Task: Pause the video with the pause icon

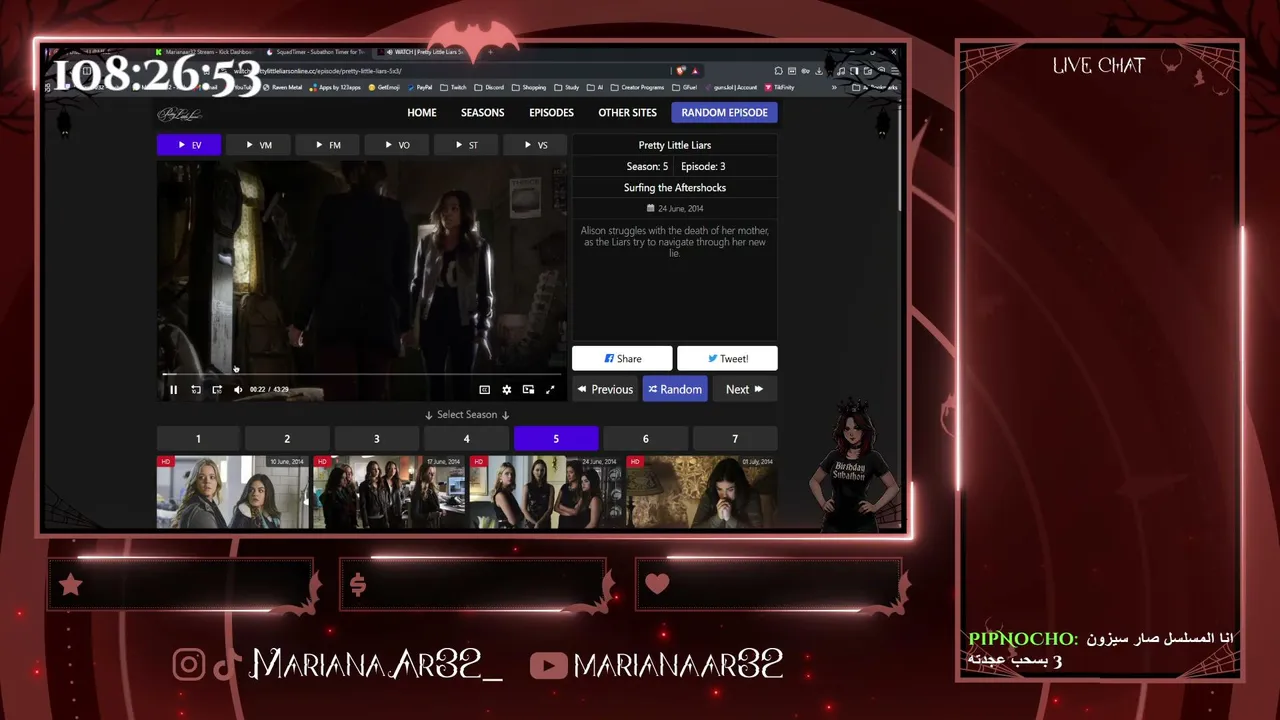Action: pos(173,390)
